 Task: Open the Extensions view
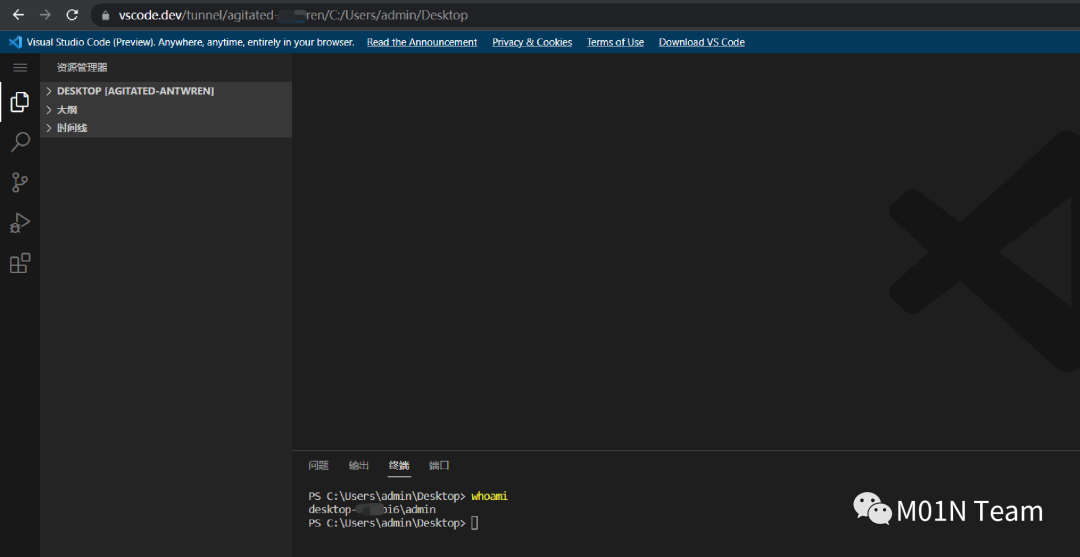click(20, 263)
